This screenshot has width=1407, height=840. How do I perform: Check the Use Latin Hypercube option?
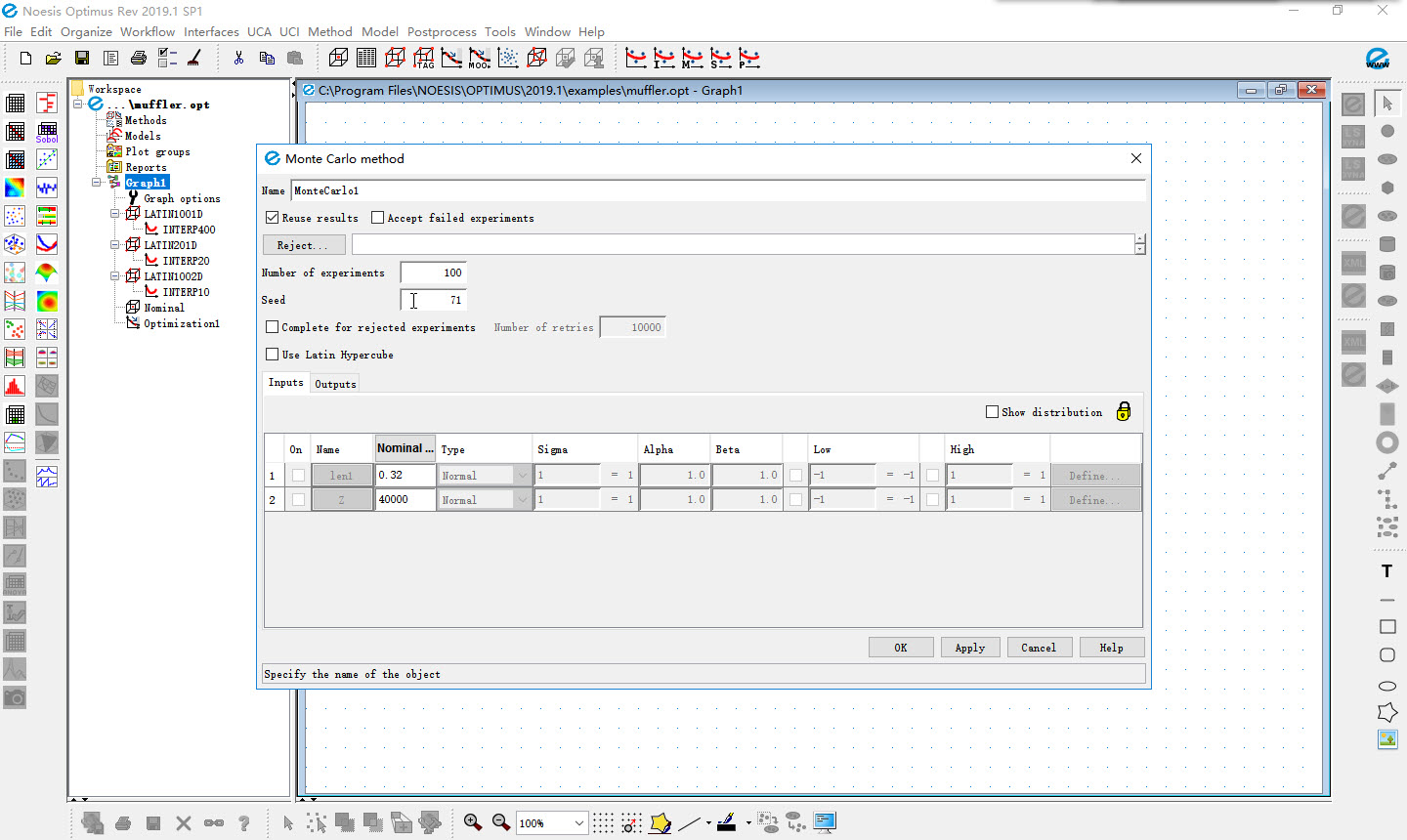tap(273, 355)
